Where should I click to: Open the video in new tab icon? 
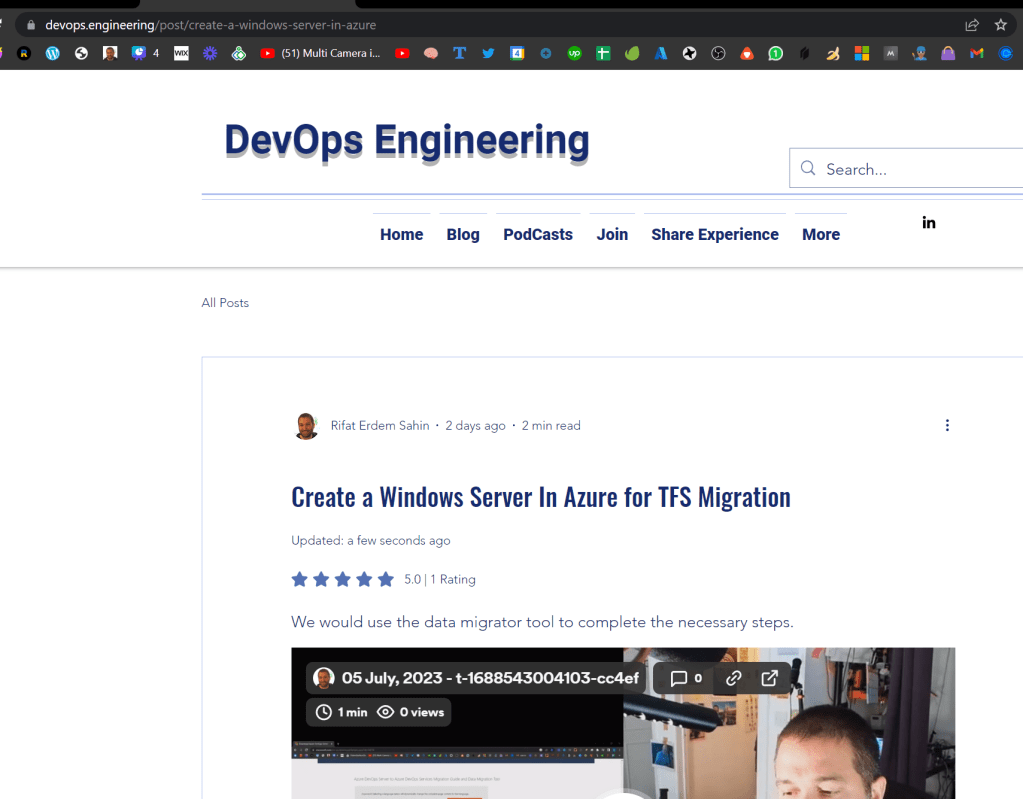click(x=770, y=678)
